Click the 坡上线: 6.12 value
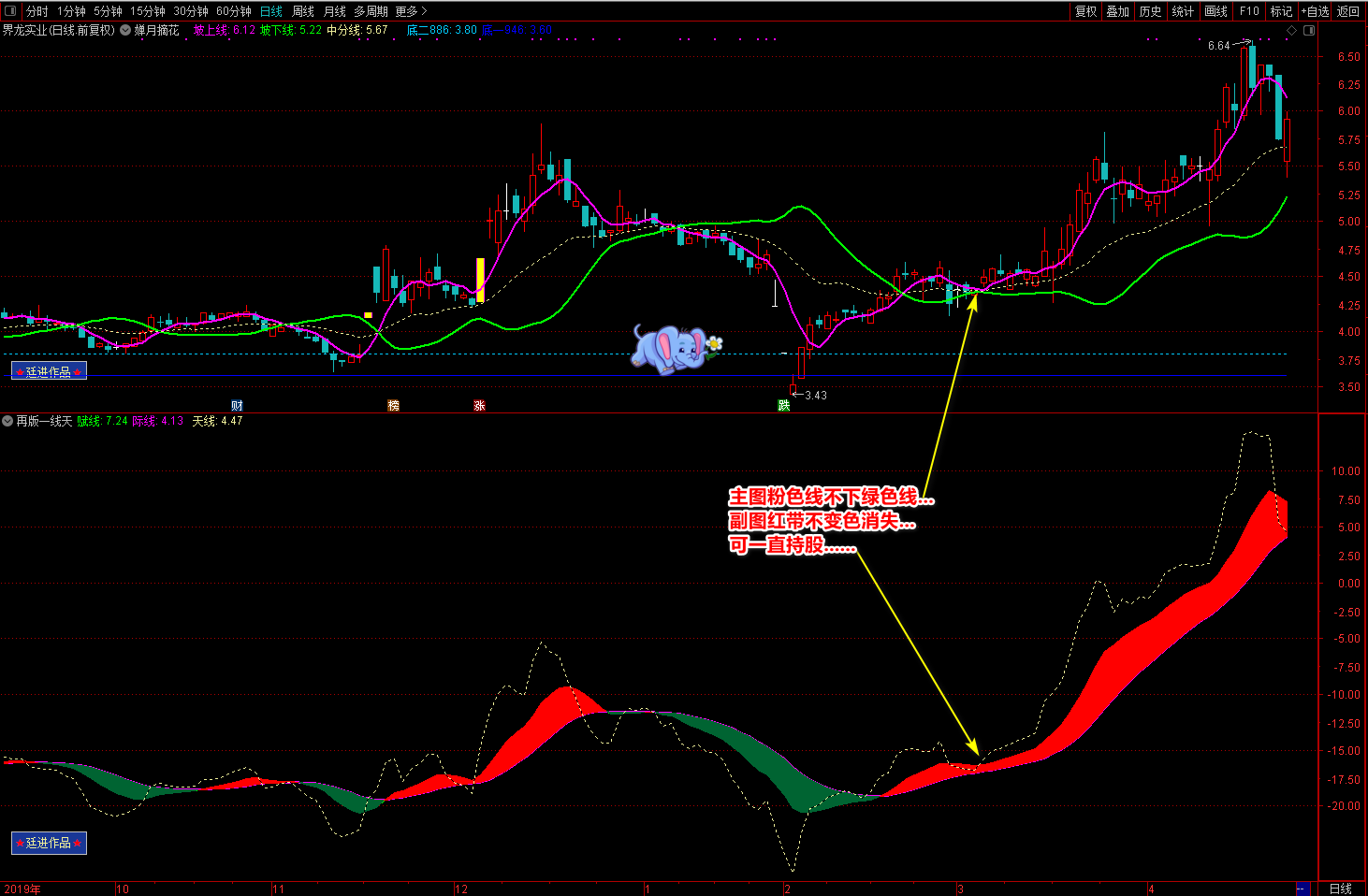Viewport: 1368px width, 896px height. (225, 30)
